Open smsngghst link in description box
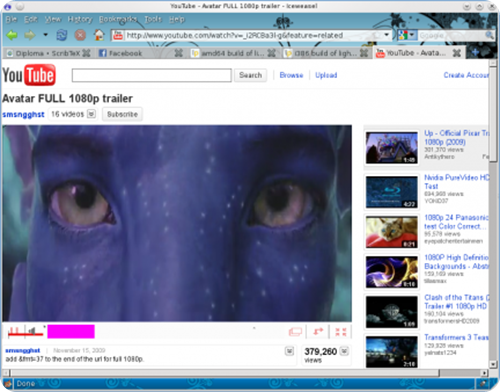 click(x=23, y=350)
